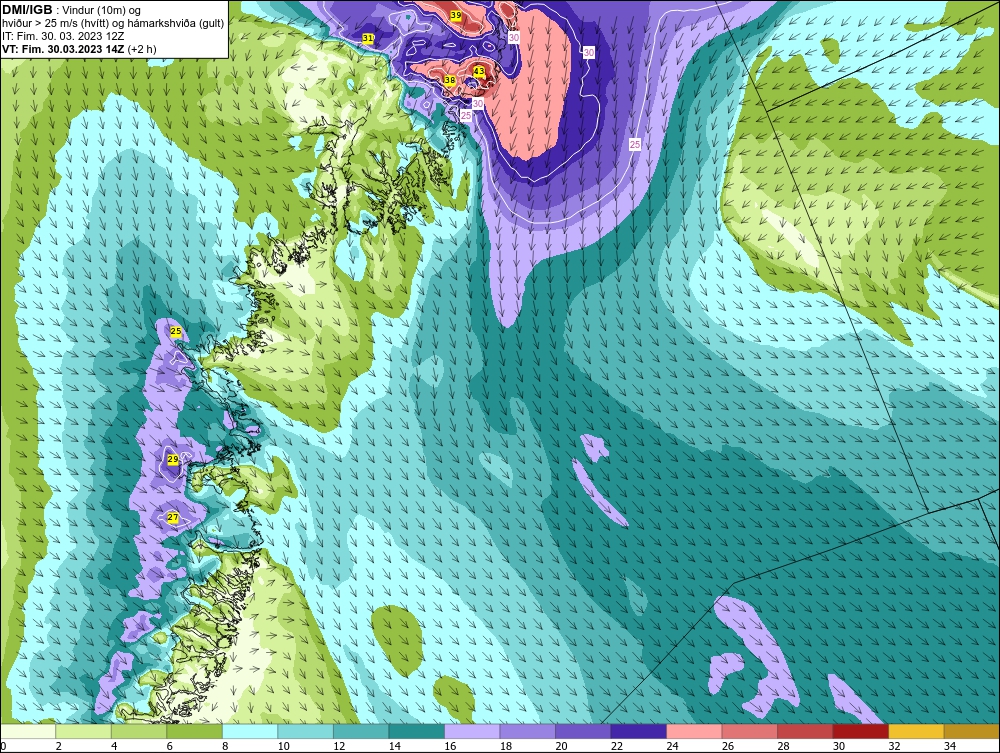The height and width of the screenshot is (753, 1000).
Task: Click the yellow 29 gust maximum label
Action: click(x=173, y=459)
